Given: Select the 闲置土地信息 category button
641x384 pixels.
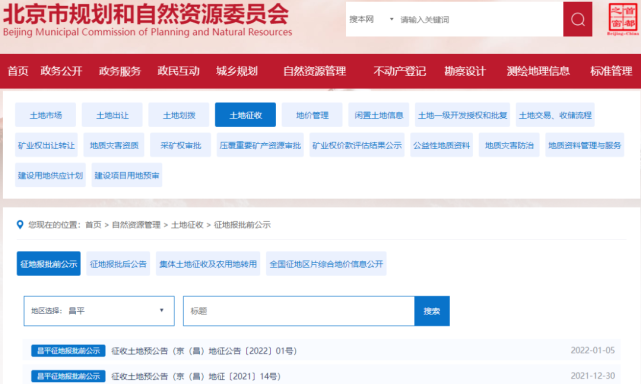Looking at the screenshot, I should 379,115.
